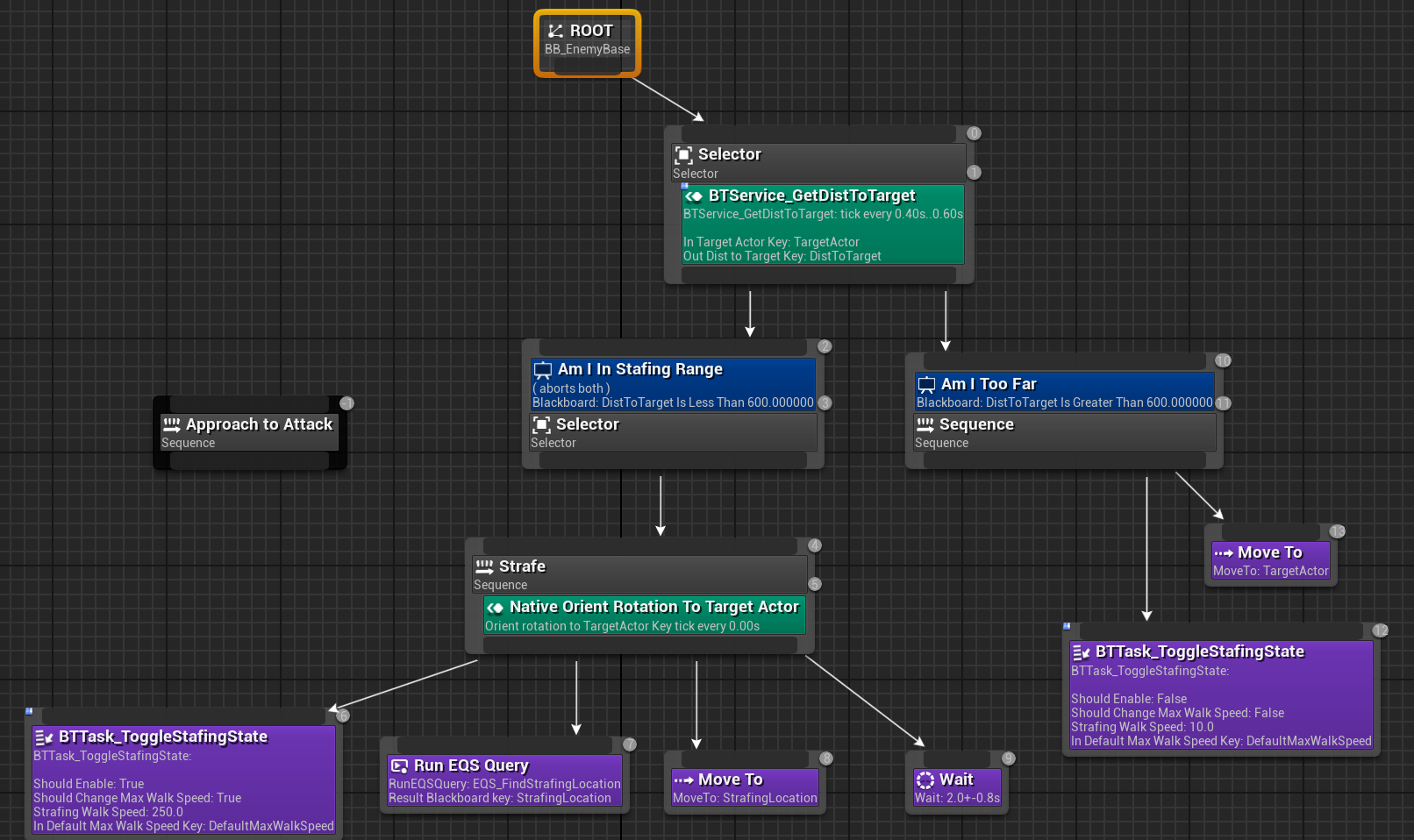Select the ToggleStafingState task with Should Enable False

[x=1220, y=694]
